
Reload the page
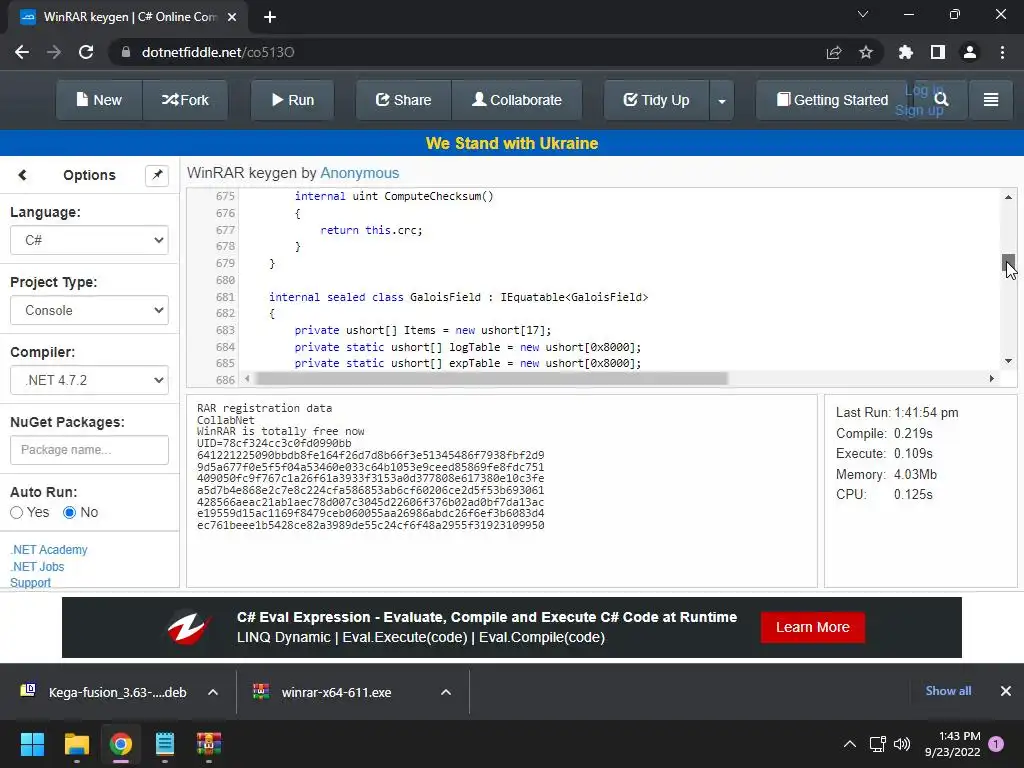point(86,52)
